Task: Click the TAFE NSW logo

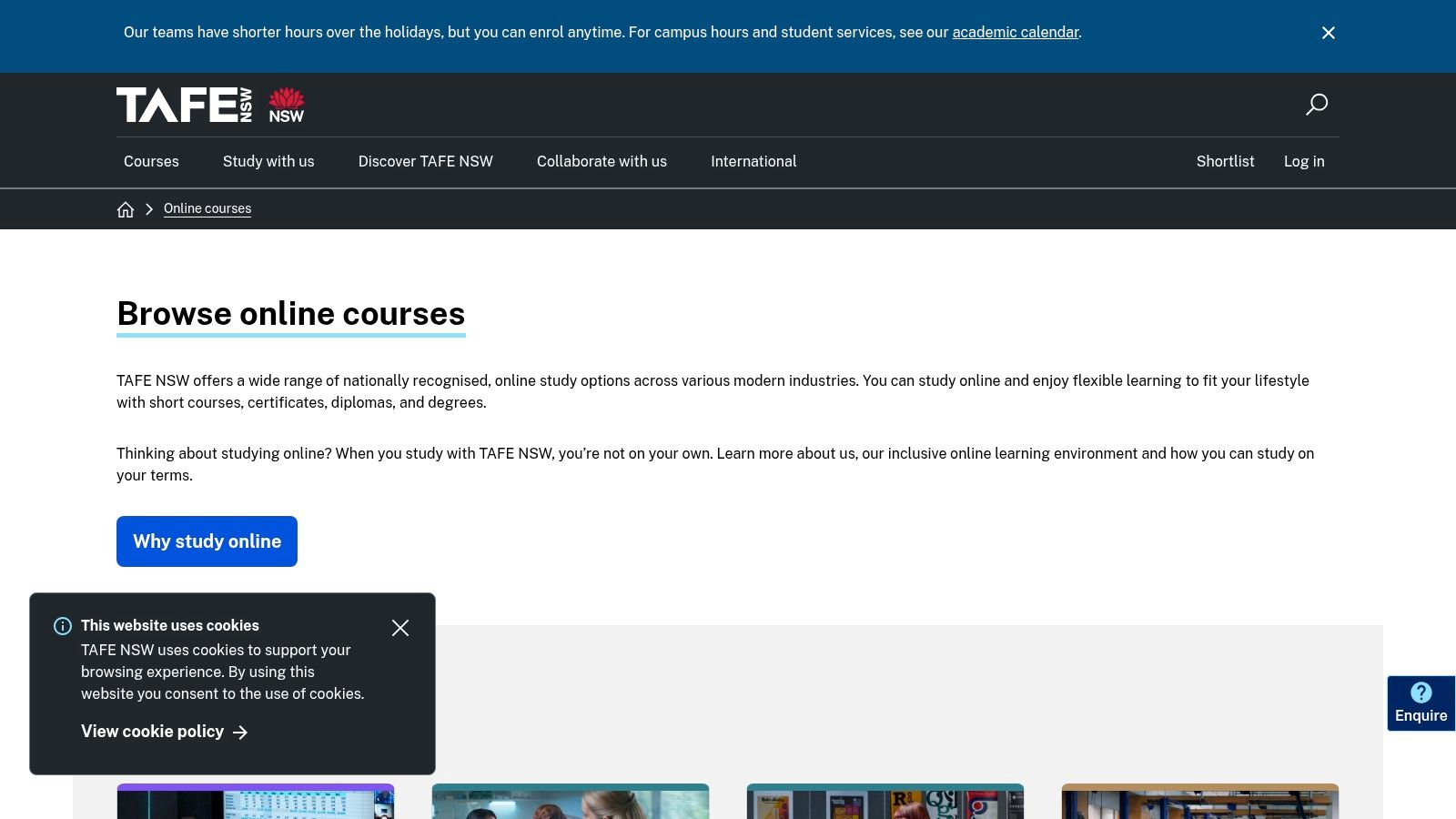Action: coord(182,104)
